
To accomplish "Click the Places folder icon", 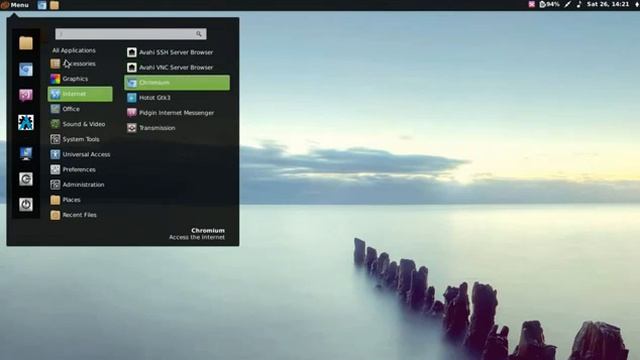I will [55, 200].
